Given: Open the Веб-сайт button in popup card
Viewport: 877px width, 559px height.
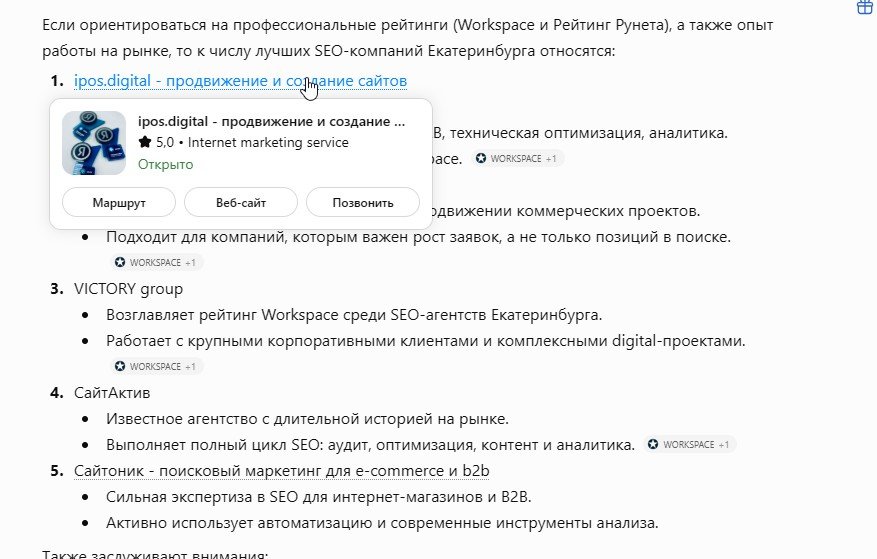Looking at the screenshot, I should tap(241, 203).
